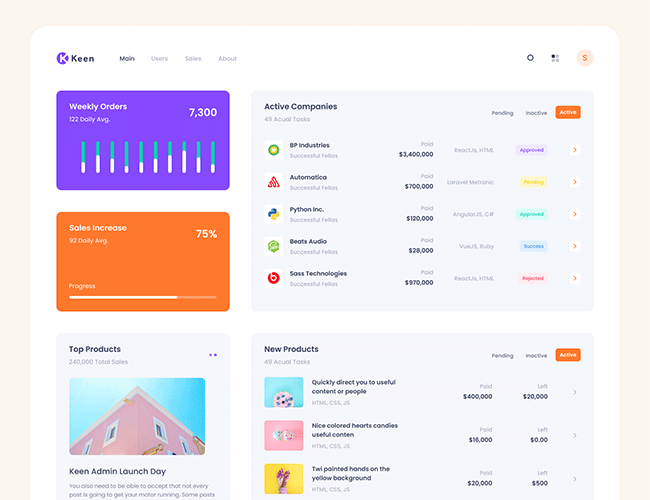The width and height of the screenshot is (650, 500).
Task: Select Inactive filter in Active Companies
Action: coord(536,113)
